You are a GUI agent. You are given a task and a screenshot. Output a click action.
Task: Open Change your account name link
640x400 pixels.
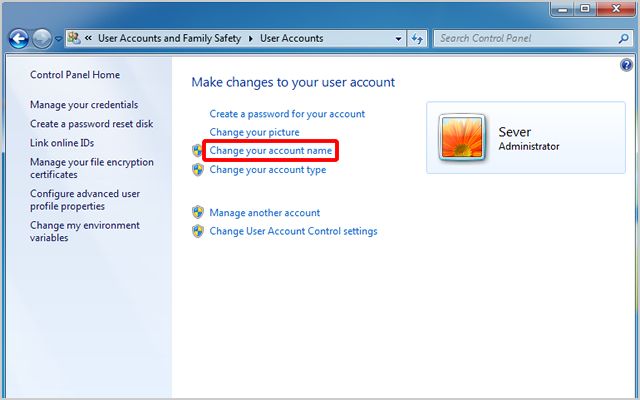coord(270,151)
